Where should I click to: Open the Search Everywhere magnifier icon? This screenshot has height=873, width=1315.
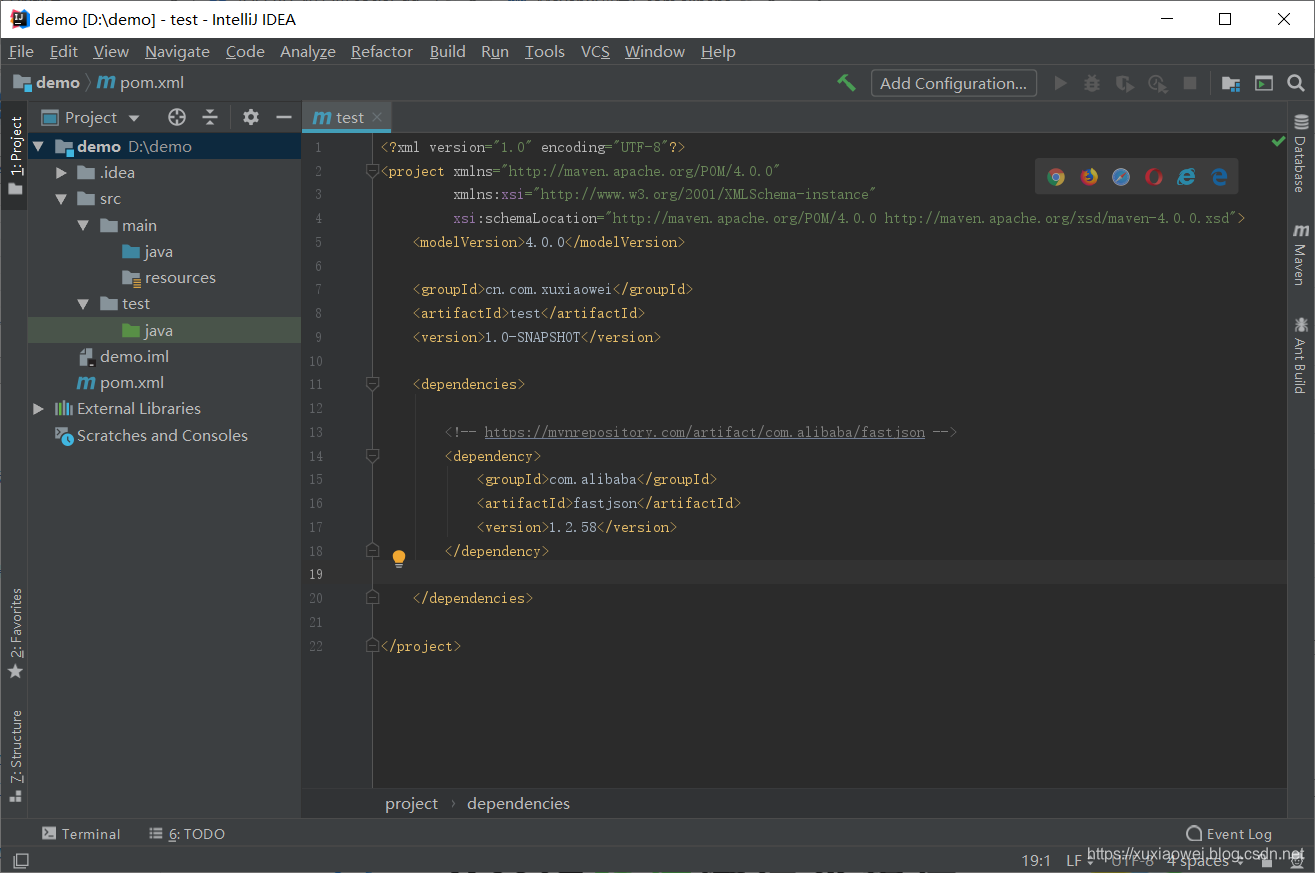coord(1295,83)
